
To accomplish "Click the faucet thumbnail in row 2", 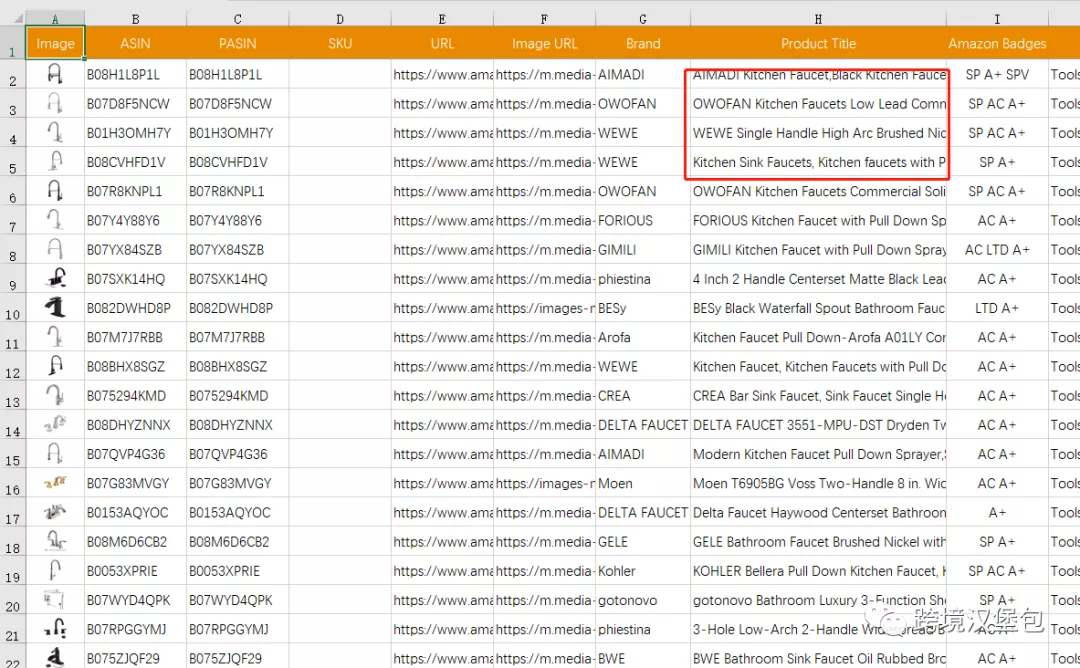I will click(54, 74).
